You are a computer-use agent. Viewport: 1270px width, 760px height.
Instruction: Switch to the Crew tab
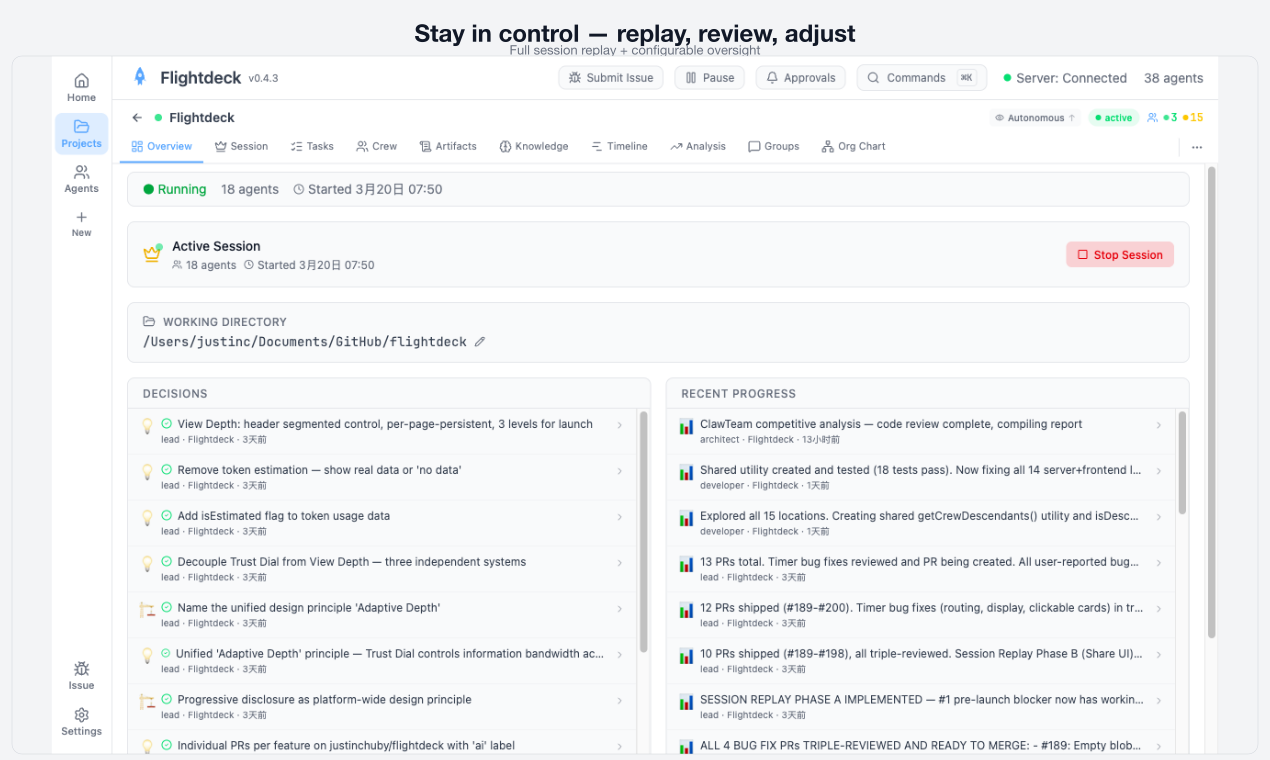376,147
